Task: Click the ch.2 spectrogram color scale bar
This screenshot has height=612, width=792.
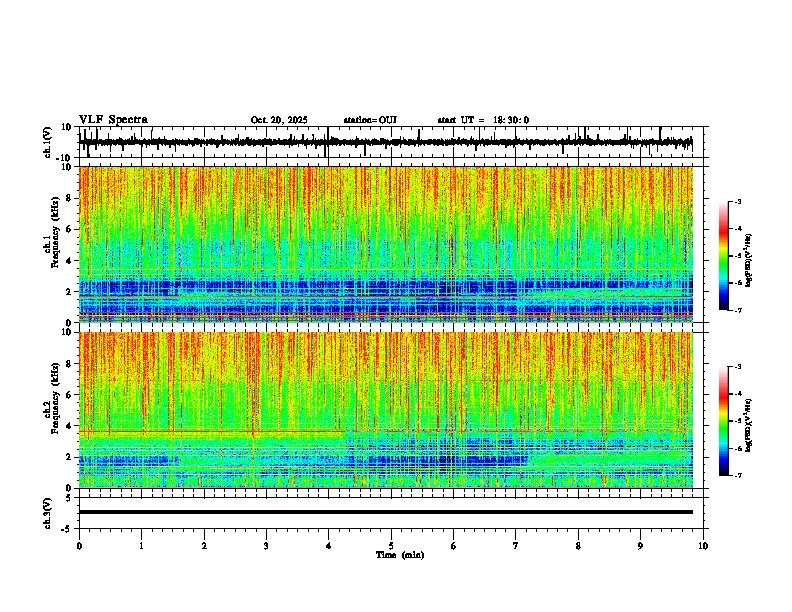Action: [x=723, y=421]
